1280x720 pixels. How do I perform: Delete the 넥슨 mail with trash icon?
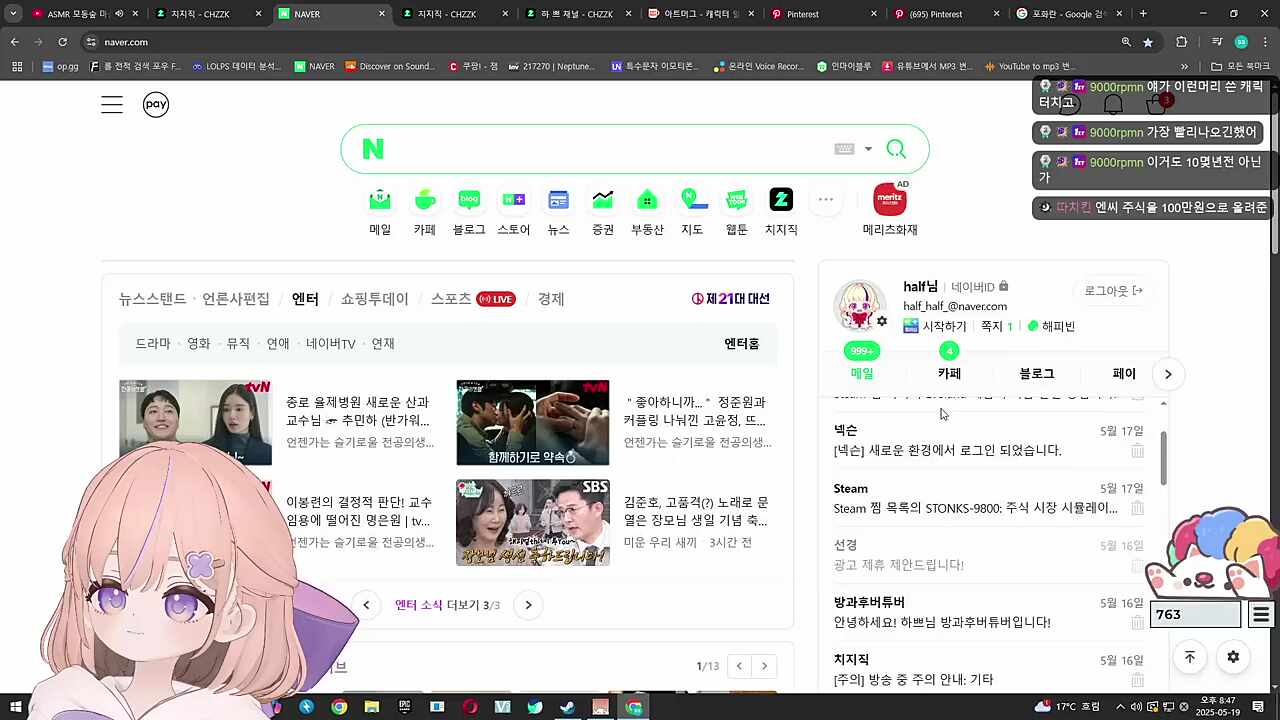click(1137, 451)
